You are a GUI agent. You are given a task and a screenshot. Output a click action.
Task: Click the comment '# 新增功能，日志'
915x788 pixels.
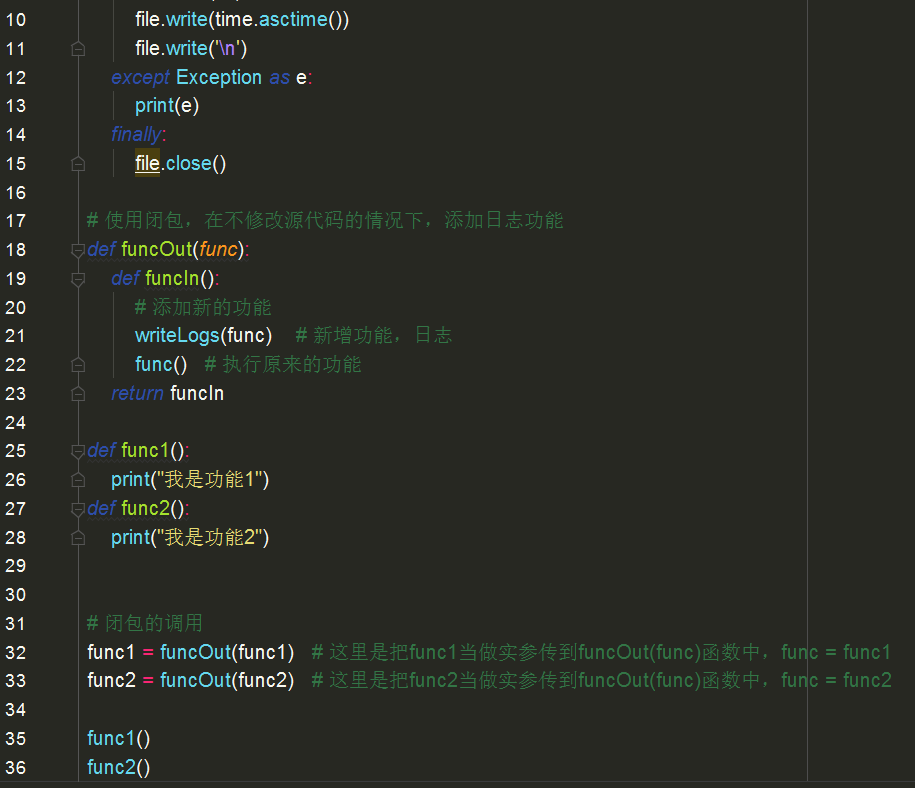(373, 336)
